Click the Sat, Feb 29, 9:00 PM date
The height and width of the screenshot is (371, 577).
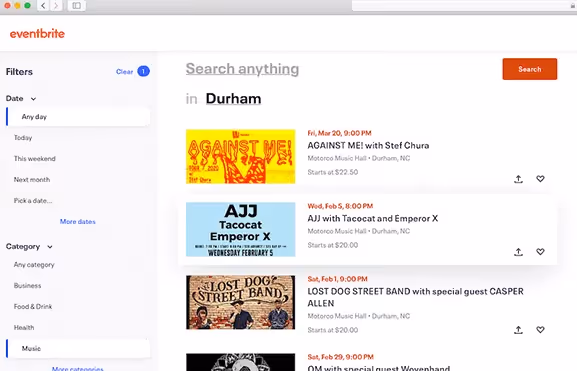pyautogui.click(x=340, y=357)
